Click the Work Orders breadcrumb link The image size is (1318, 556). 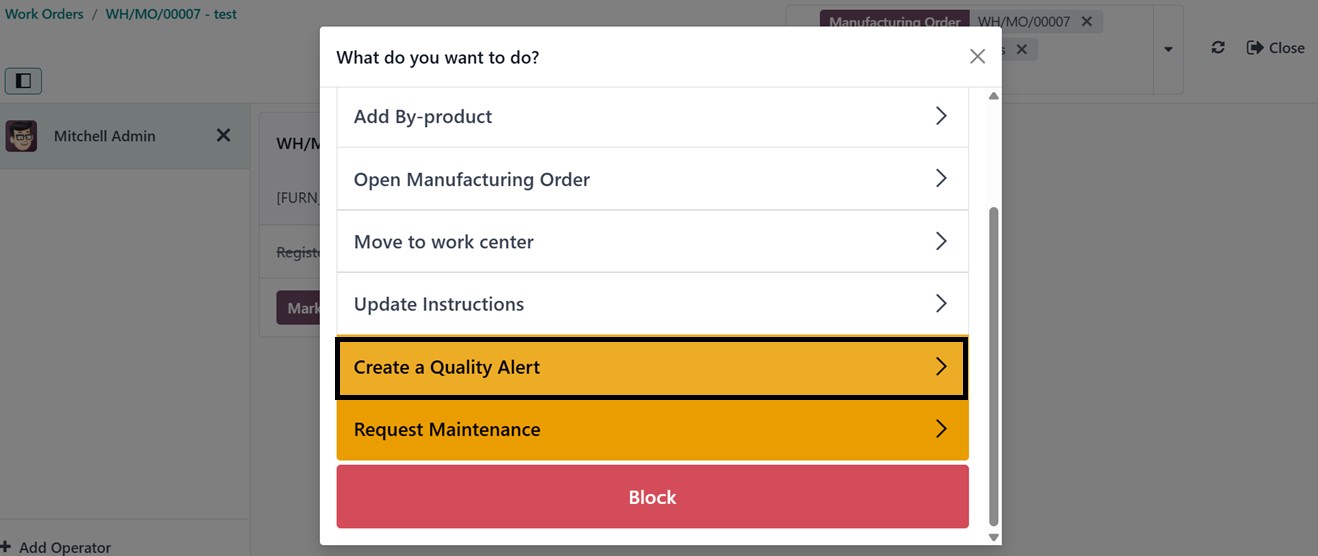coord(44,15)
